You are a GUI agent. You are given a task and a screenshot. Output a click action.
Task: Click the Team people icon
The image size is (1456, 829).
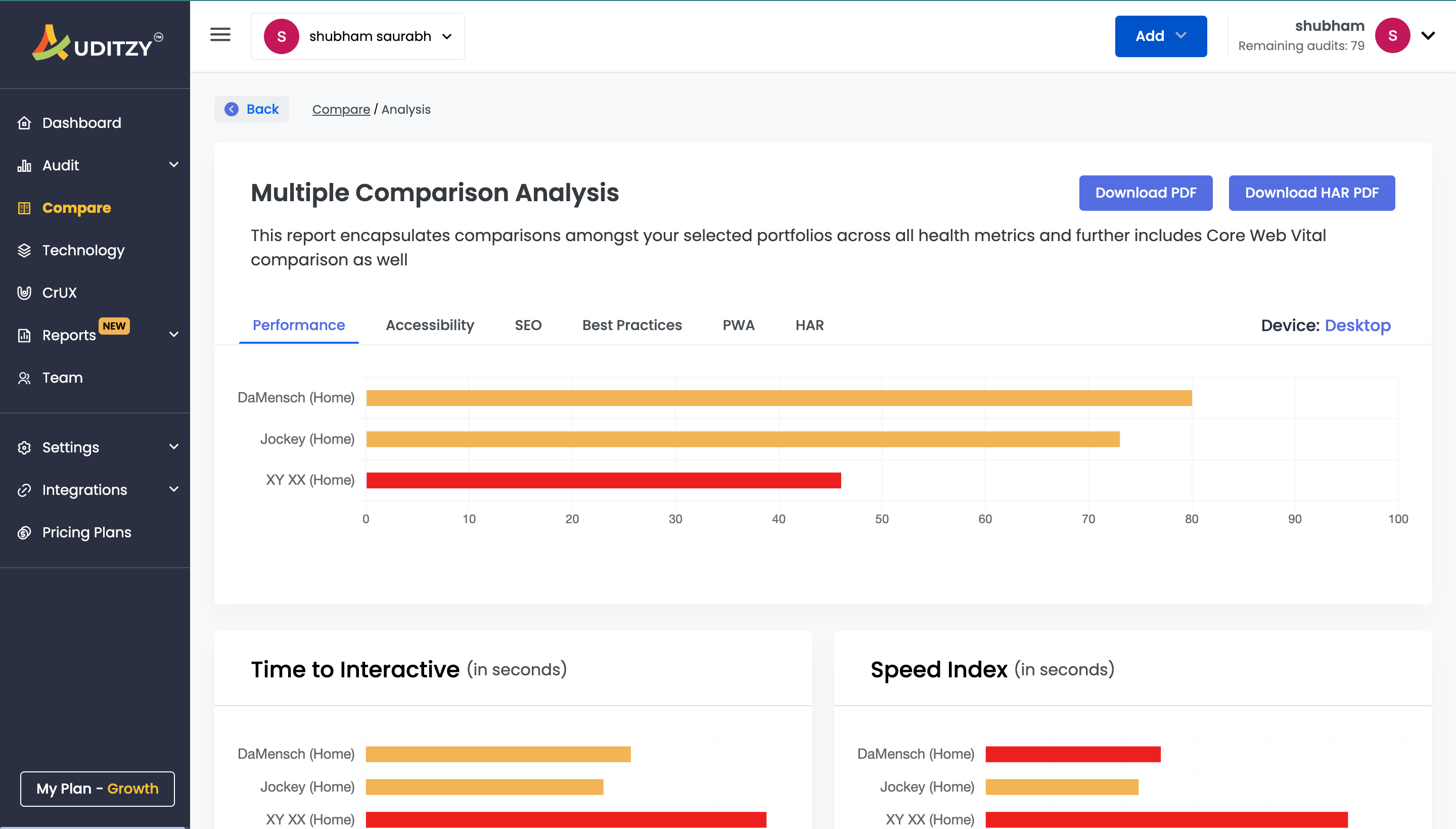point(24,378)
